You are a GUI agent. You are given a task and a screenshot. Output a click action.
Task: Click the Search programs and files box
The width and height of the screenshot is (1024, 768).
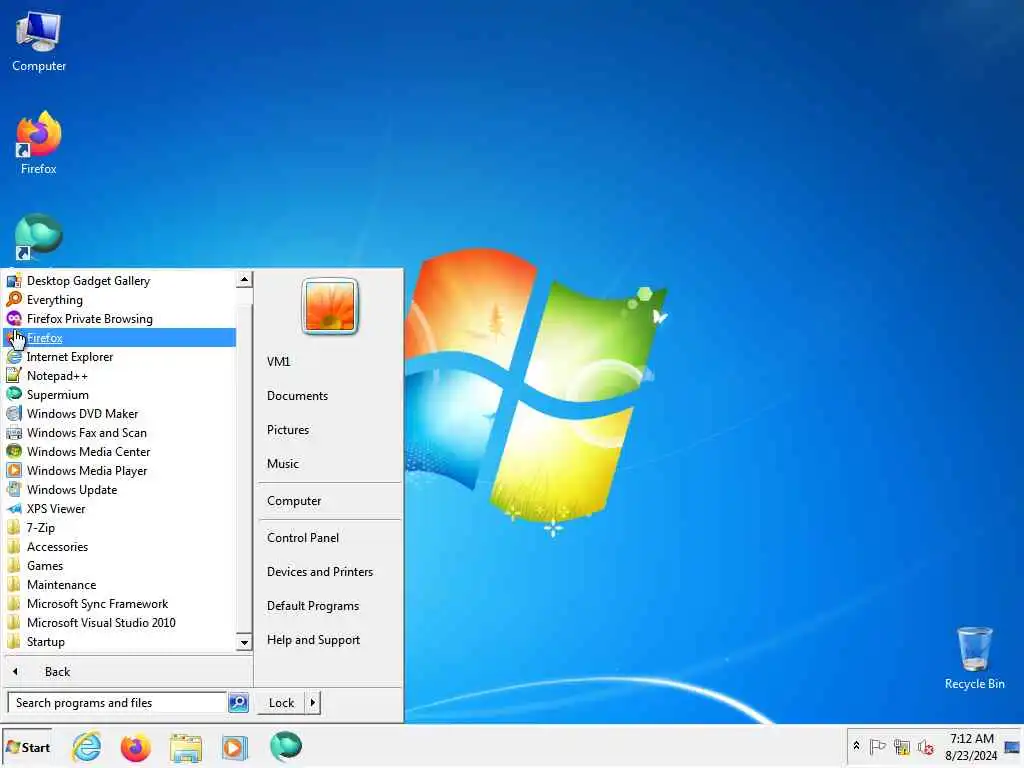[x=116, y=703]
